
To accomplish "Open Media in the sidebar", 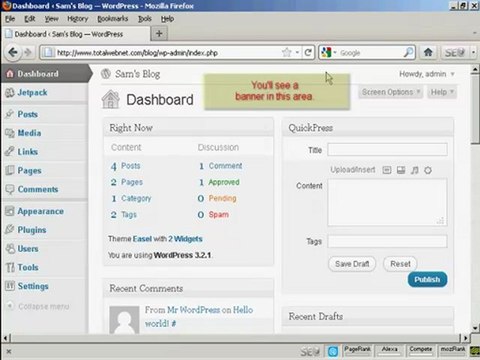I will 29,133.
